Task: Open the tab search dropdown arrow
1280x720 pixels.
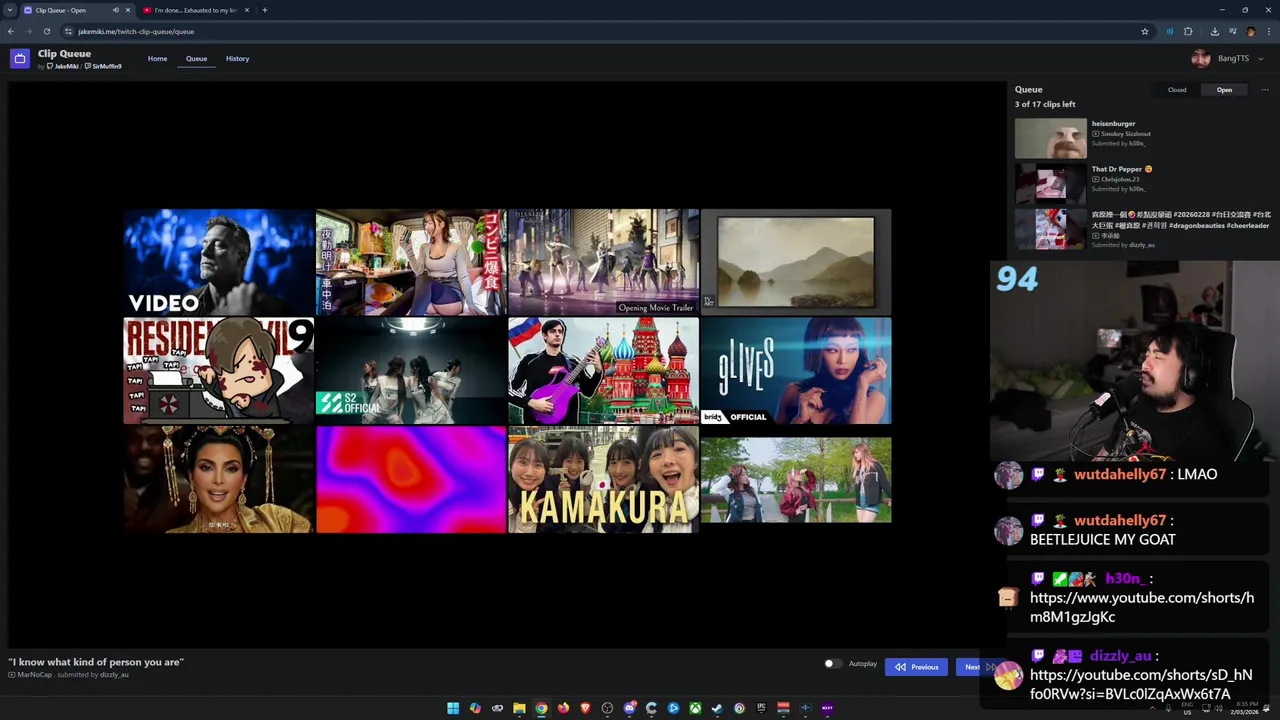Action: click(9, 10)
